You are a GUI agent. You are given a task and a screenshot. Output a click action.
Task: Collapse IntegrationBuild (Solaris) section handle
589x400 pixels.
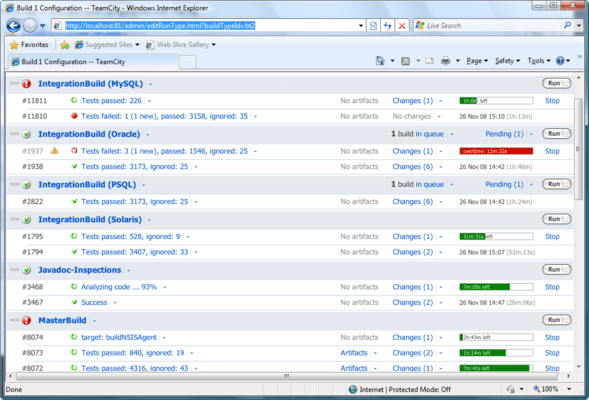[x=14, y=219]
